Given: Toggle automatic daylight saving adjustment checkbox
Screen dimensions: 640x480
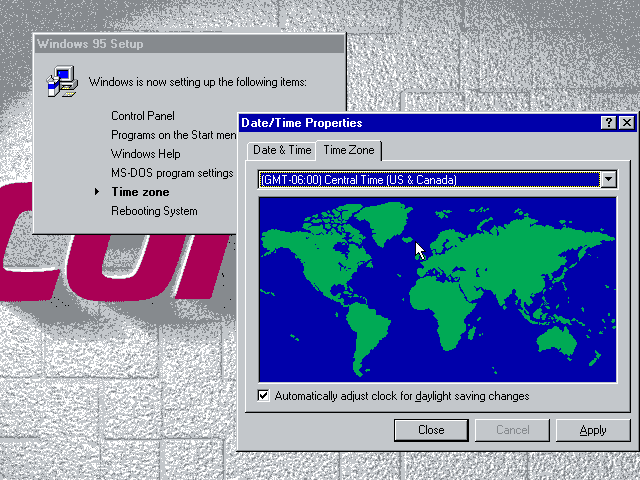Looking at the screenshot, I should [263, 396].
